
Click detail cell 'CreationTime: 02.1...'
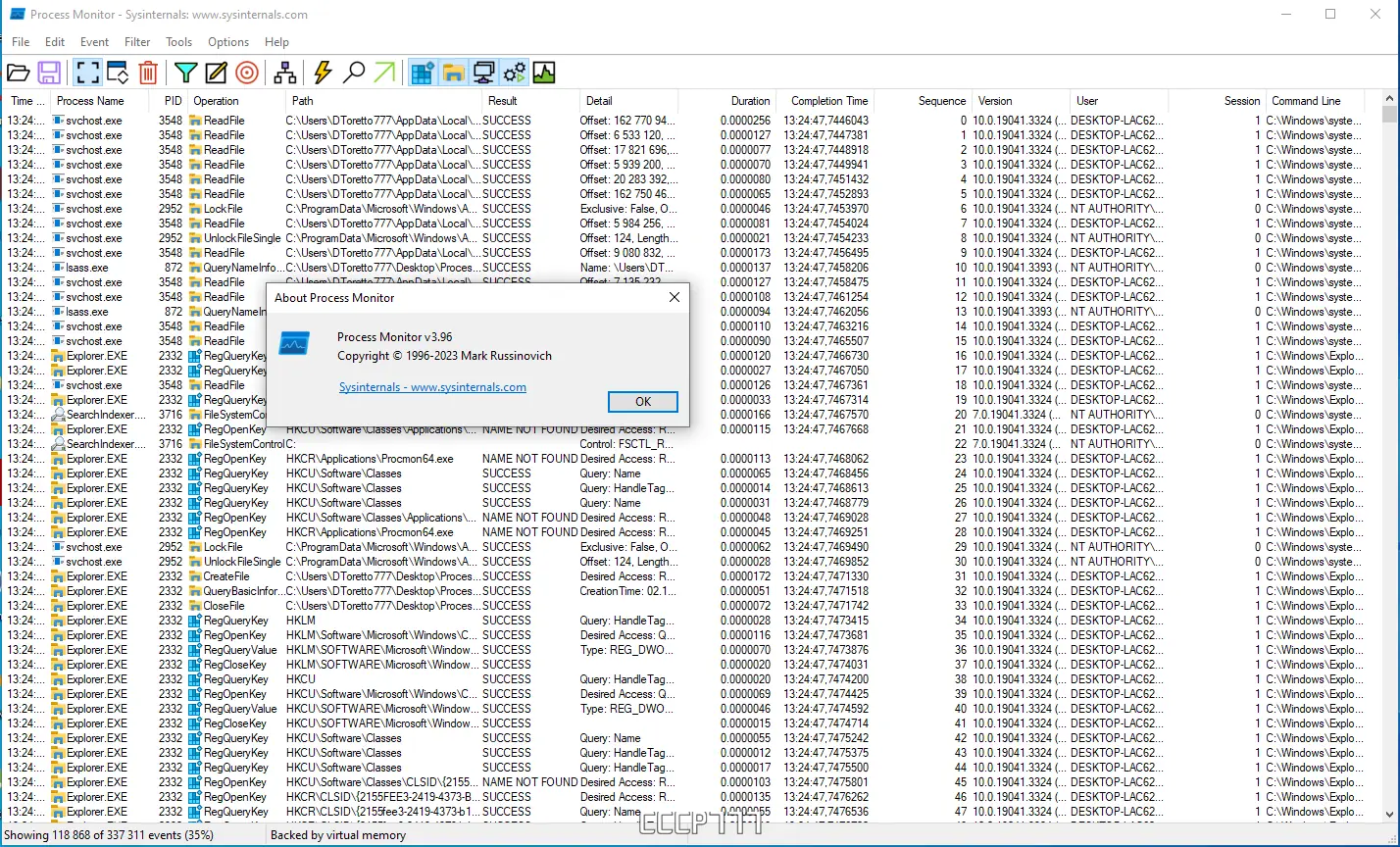click(627, 591)
